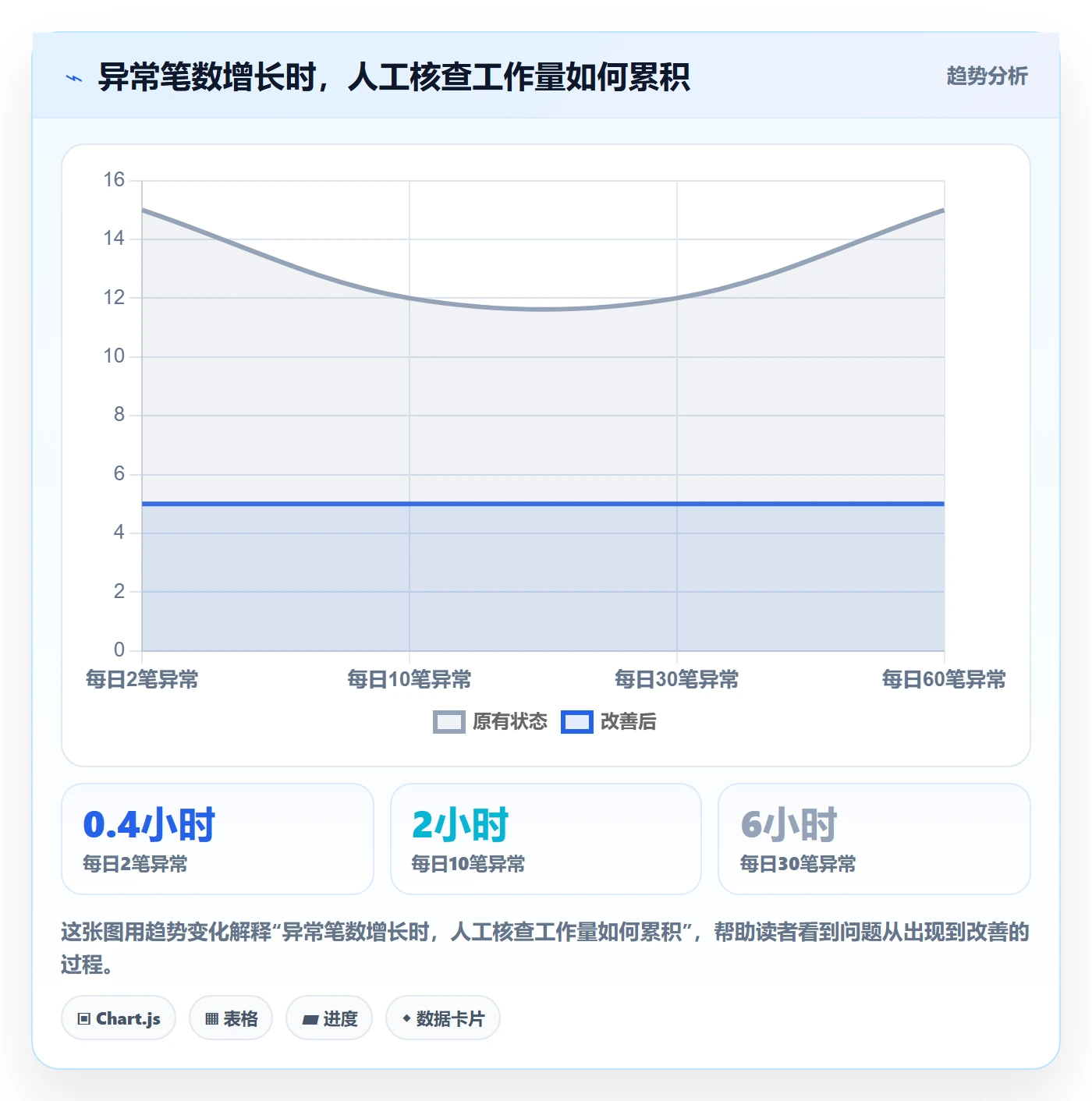This screenshot has width=1092, height=1101.
Task: Click the 每日2笔异常 caption under 0.4小时
Action: [136, 864]
